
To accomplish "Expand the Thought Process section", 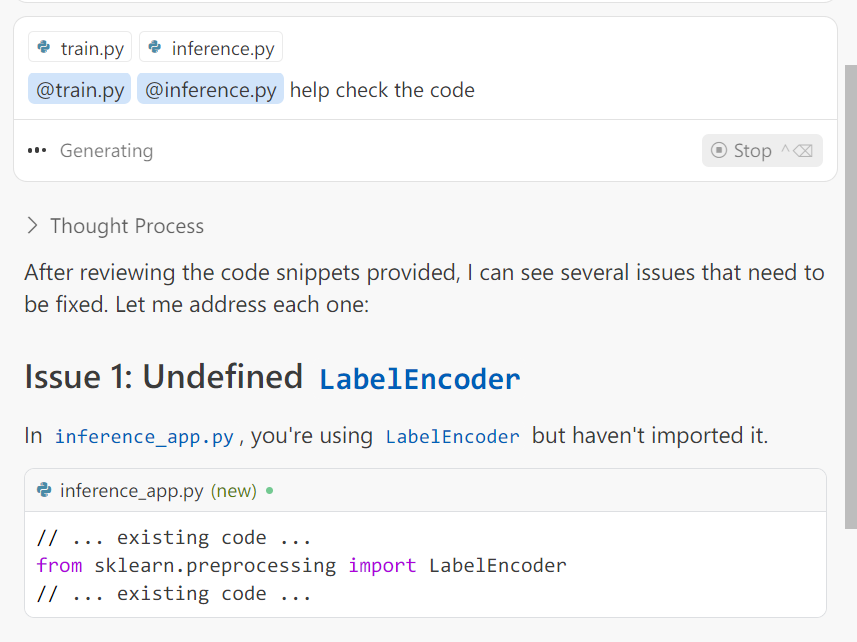I will [x=32, y=226].
